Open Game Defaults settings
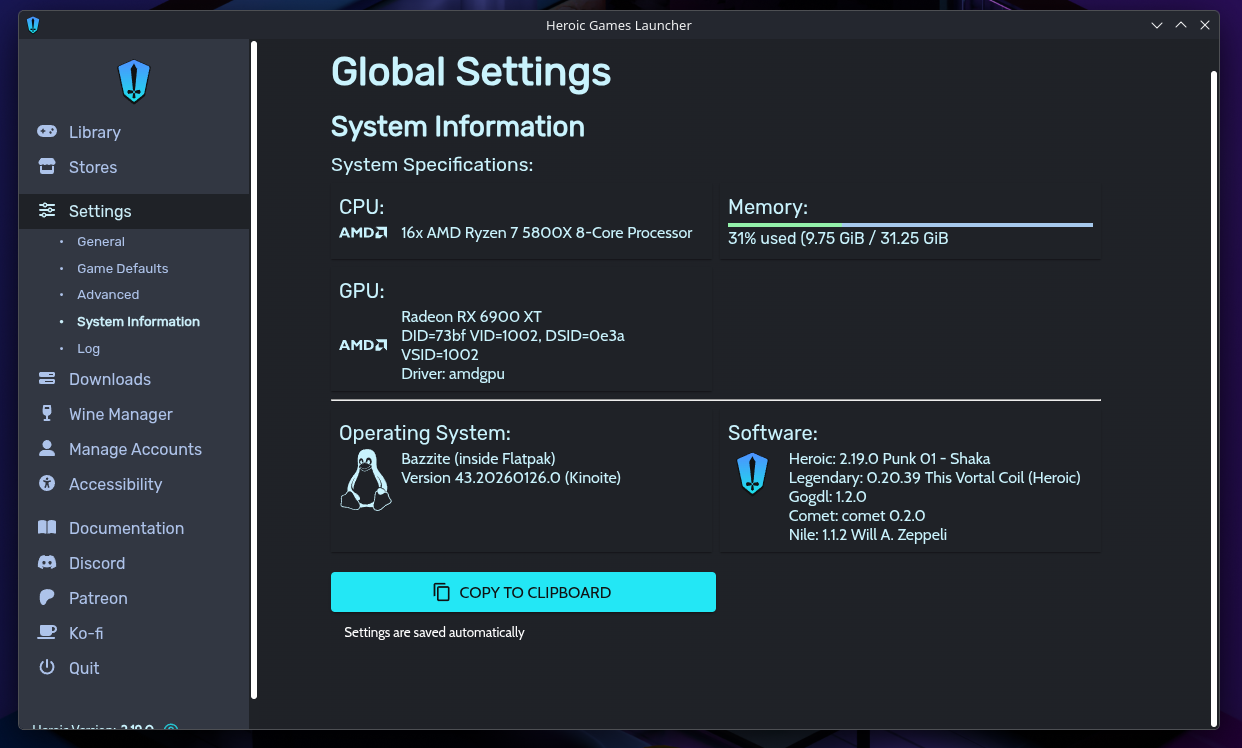This screenshot has height=748, width=1242. tap(122, 268)
